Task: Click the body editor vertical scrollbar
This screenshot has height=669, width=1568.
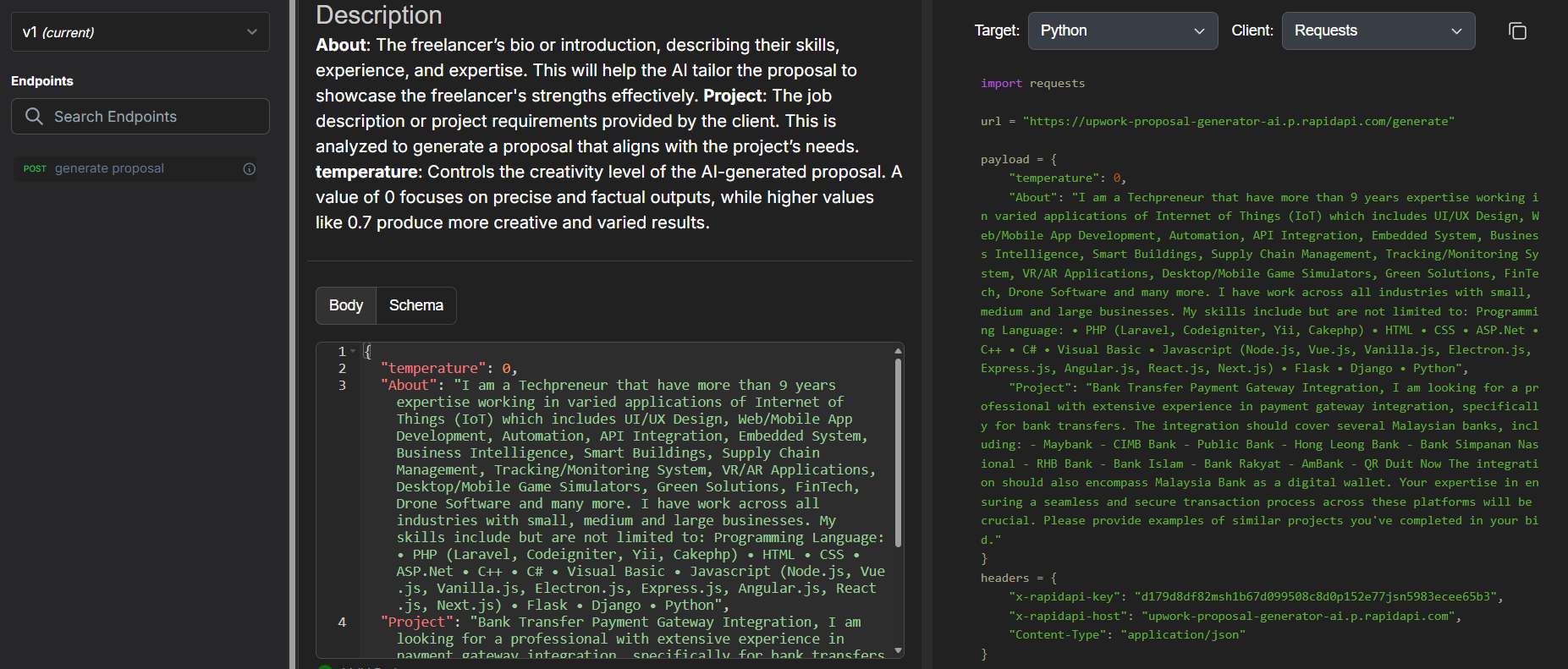Action: (898, 452)
